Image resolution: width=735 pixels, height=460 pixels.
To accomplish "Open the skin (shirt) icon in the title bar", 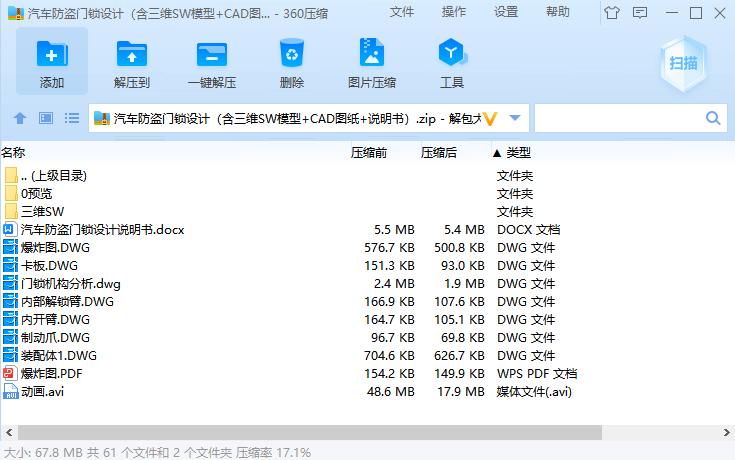I will click(x=612, y=13).
